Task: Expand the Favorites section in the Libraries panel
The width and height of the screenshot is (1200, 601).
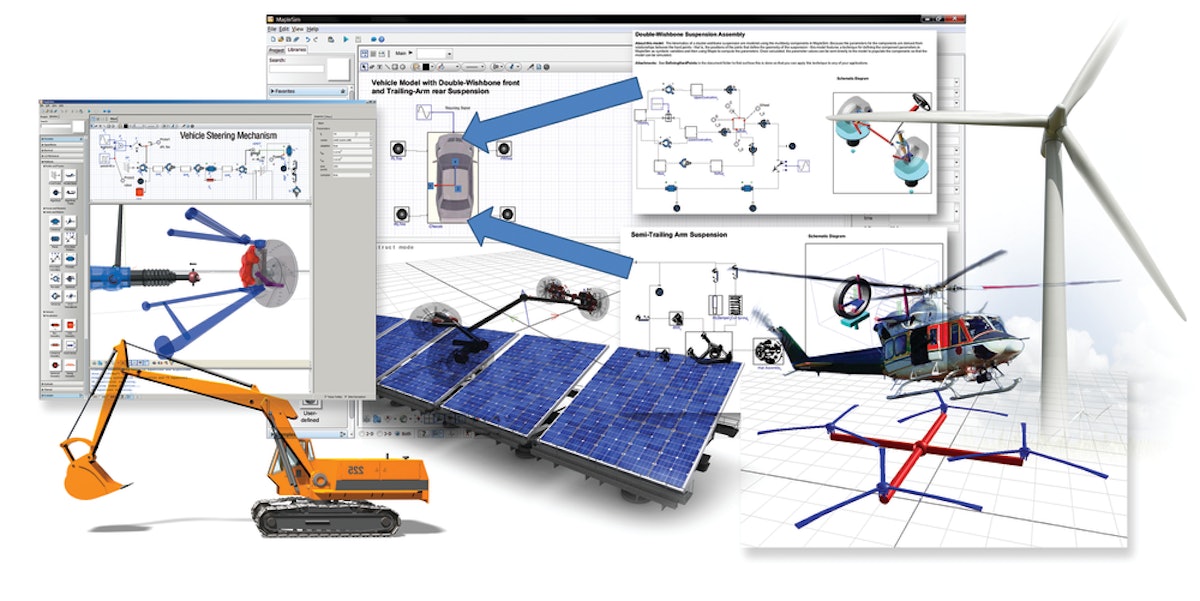Action: (283, 91)
